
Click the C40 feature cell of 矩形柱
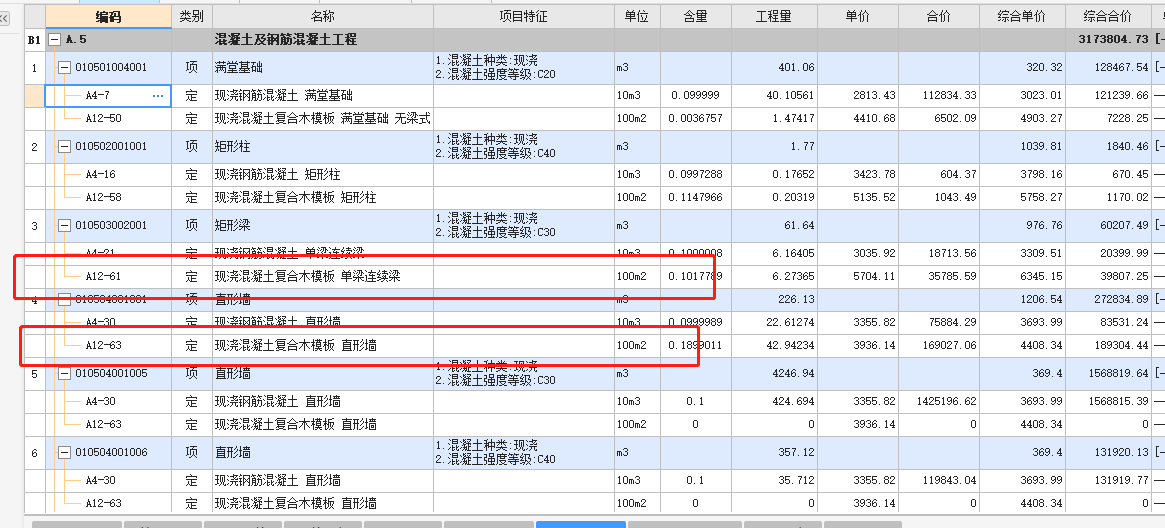point(524,146)
